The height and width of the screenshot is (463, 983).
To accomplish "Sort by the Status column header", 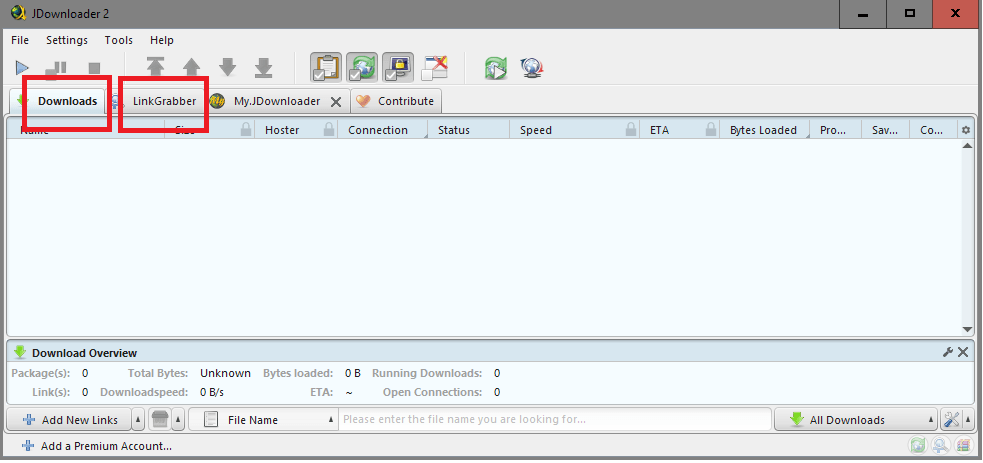I will (469, 130).
